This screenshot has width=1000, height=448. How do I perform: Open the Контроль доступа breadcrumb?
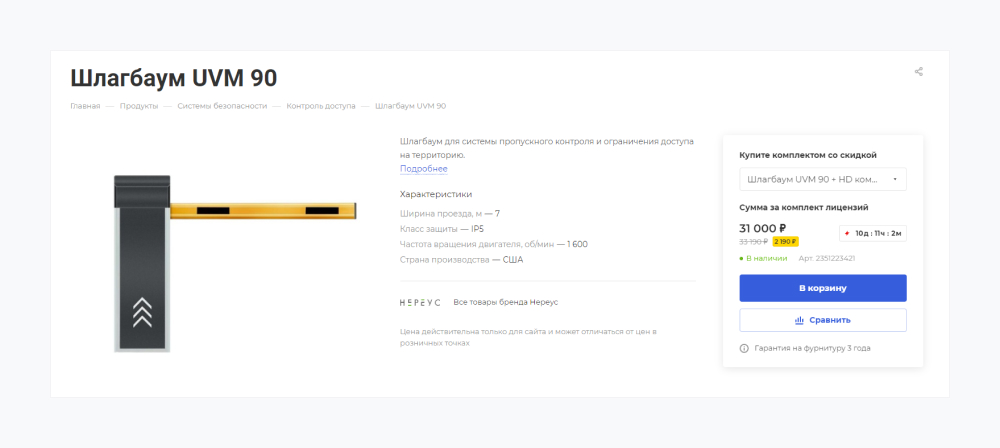point(321,106)
